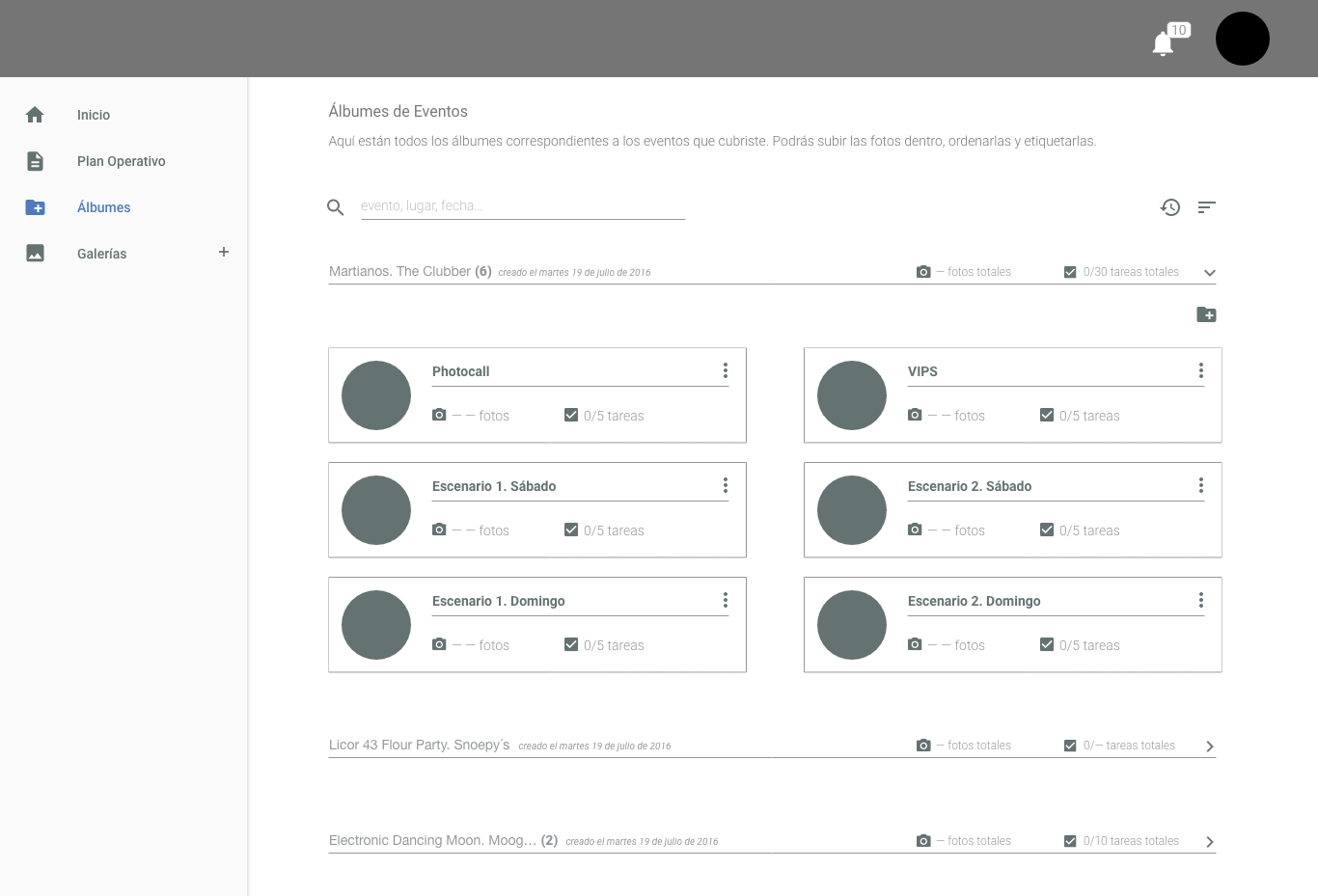The width and height of the screenshot is (1318, 896).
Task: Click camera icon in Photocall card
Action: [439, 415]
